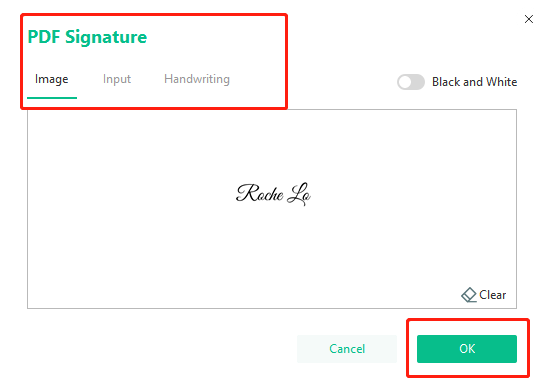
Task: Erase the signature using the Clear icon
Action: (469, 295)
